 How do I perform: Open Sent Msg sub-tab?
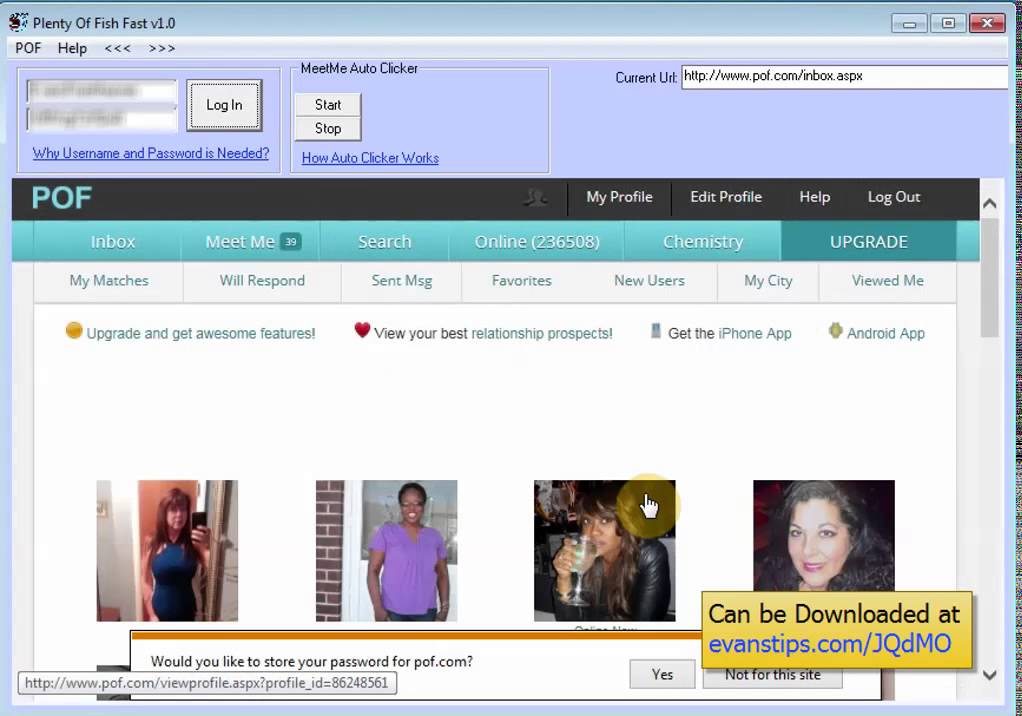[x=402, y=281]
